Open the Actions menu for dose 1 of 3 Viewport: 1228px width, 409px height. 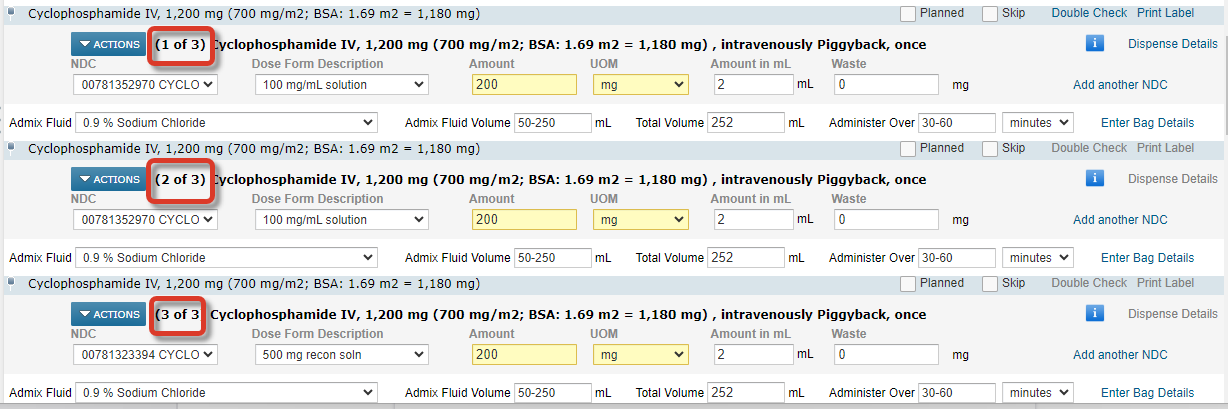click(108, 44)
